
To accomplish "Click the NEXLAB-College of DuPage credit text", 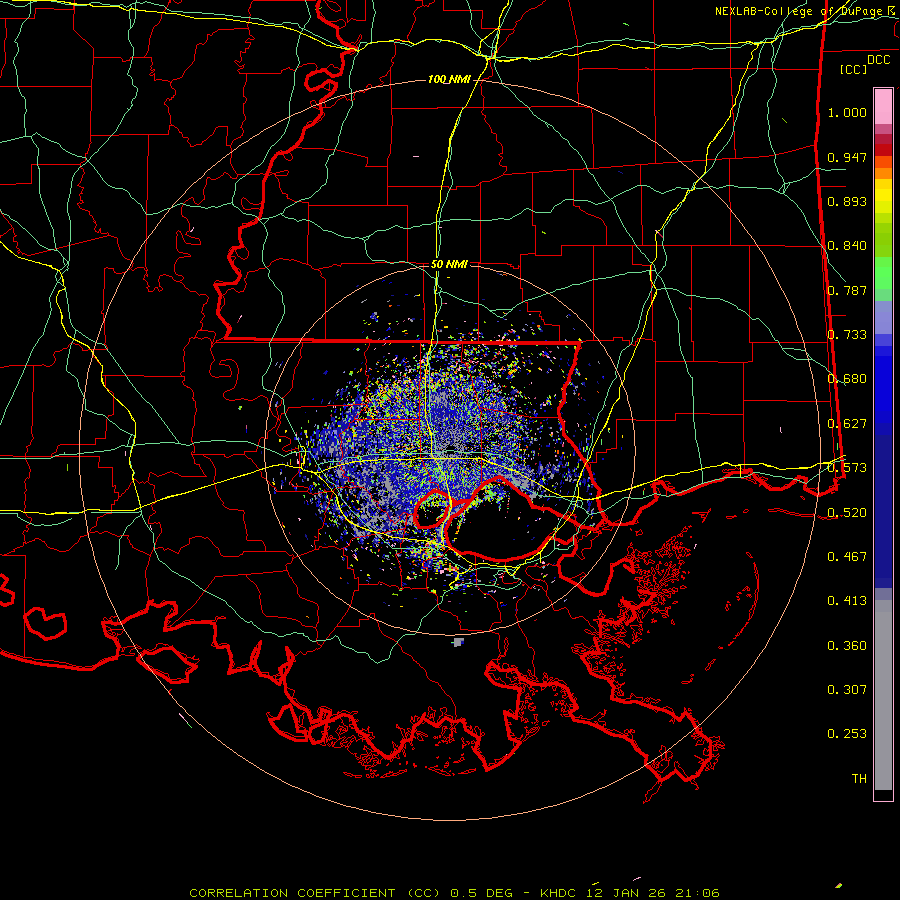I will (798, 11).
